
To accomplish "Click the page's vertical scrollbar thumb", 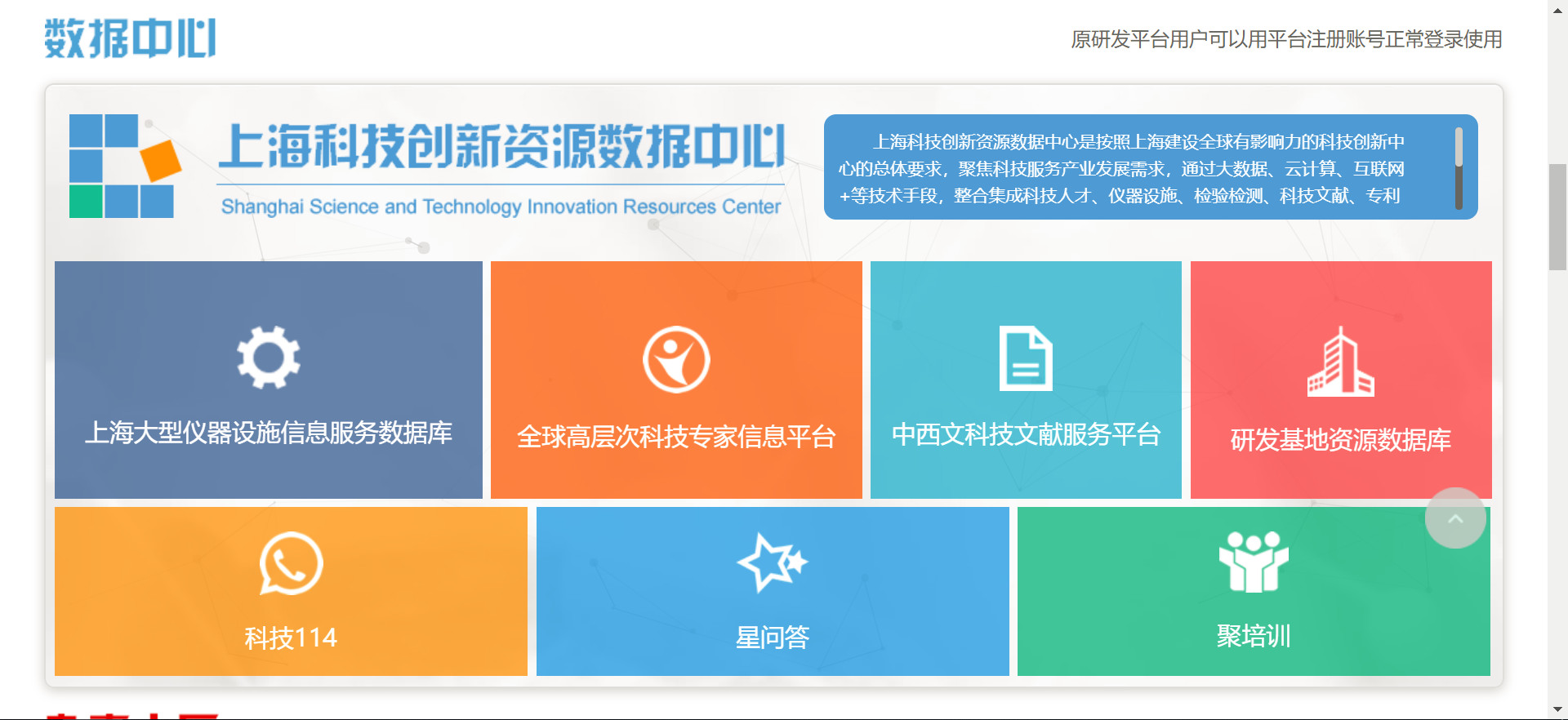I will click(1557, 216).
